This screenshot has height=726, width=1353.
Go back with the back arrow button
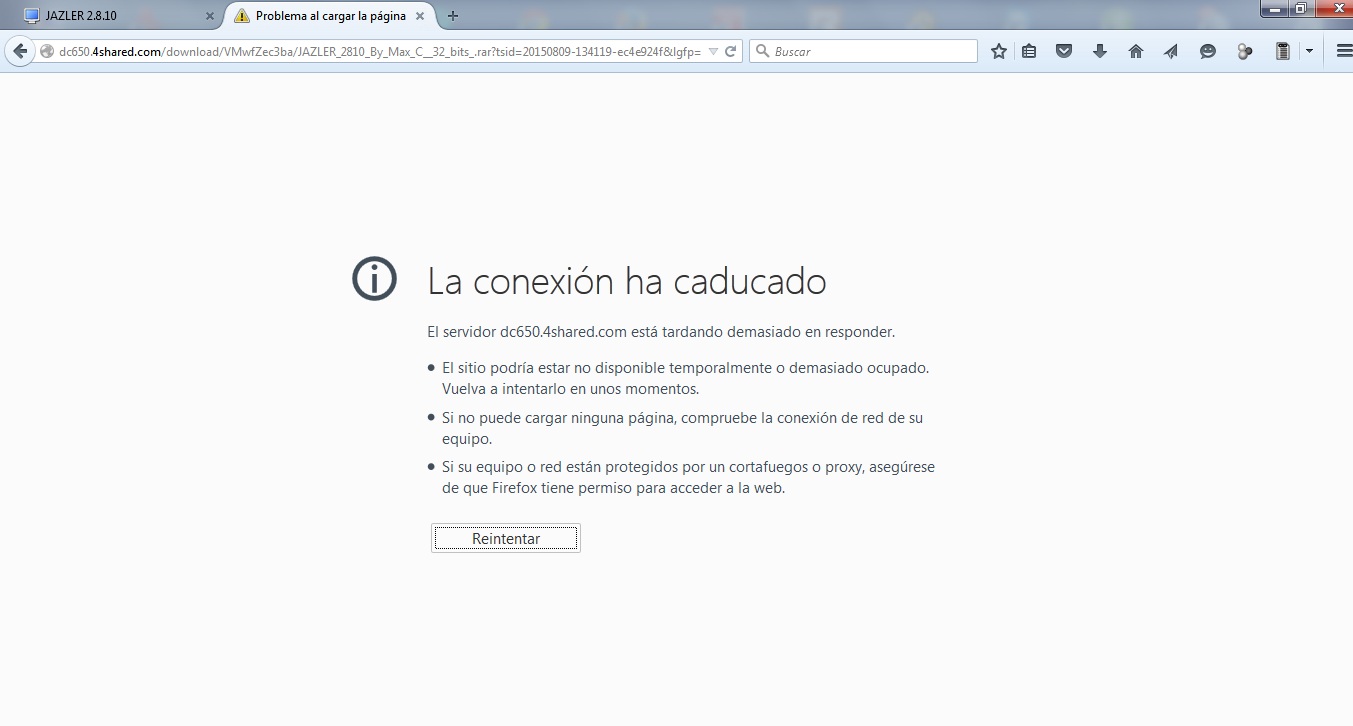click(19, 51)
